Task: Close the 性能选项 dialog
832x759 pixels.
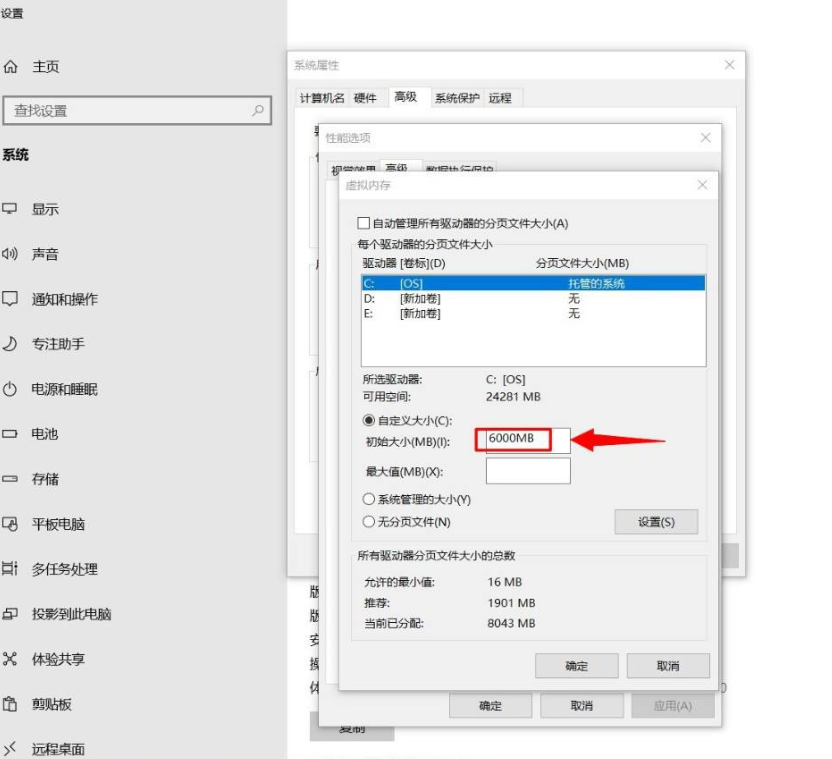Action: (x=706, y=138)
